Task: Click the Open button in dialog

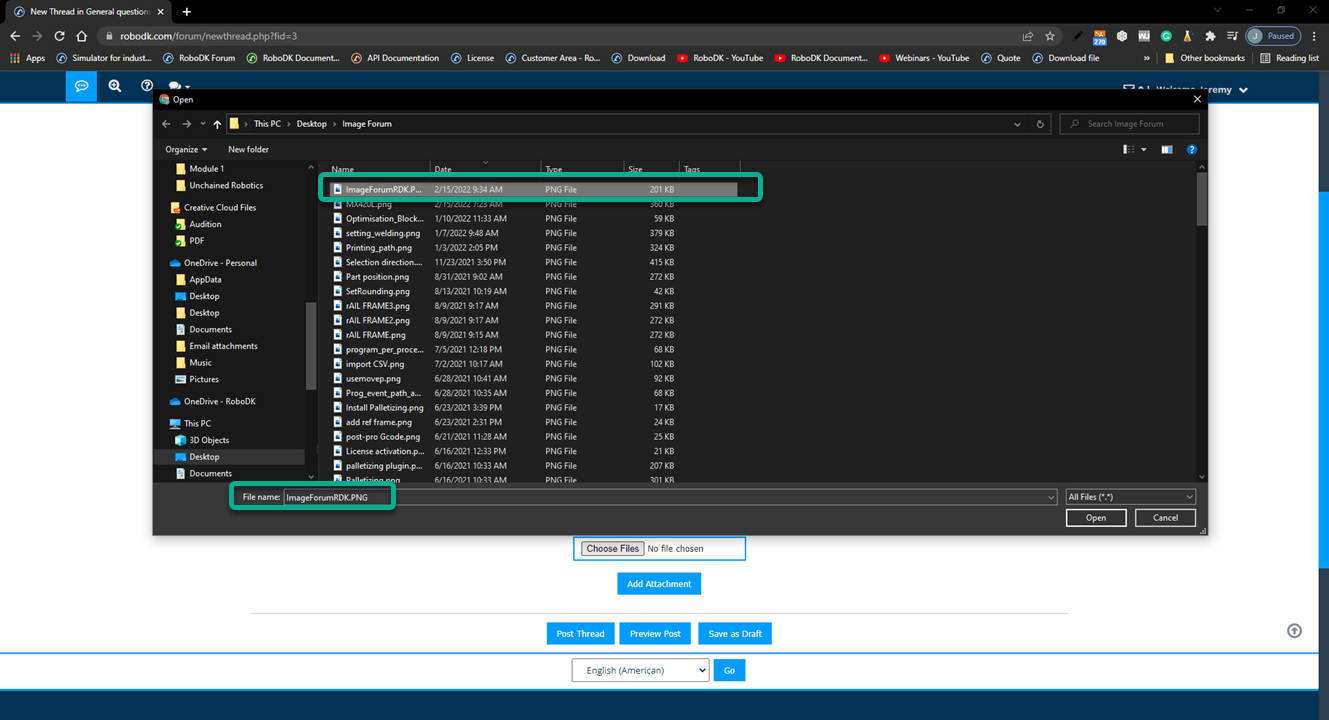Action: [x=1096, y=517]
